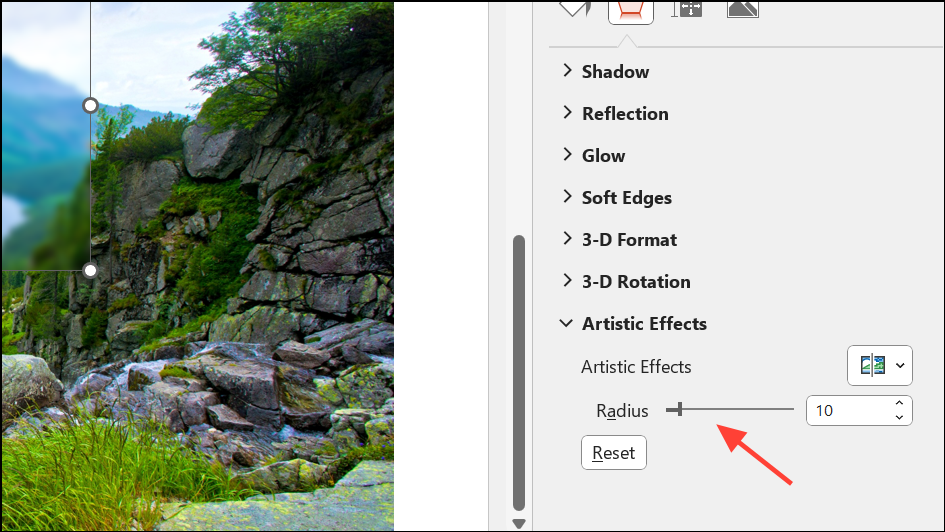This screenshot has width=945, height=532.
Task: Click the pane's scroll down arrow
Action: [x=519, y=524]
